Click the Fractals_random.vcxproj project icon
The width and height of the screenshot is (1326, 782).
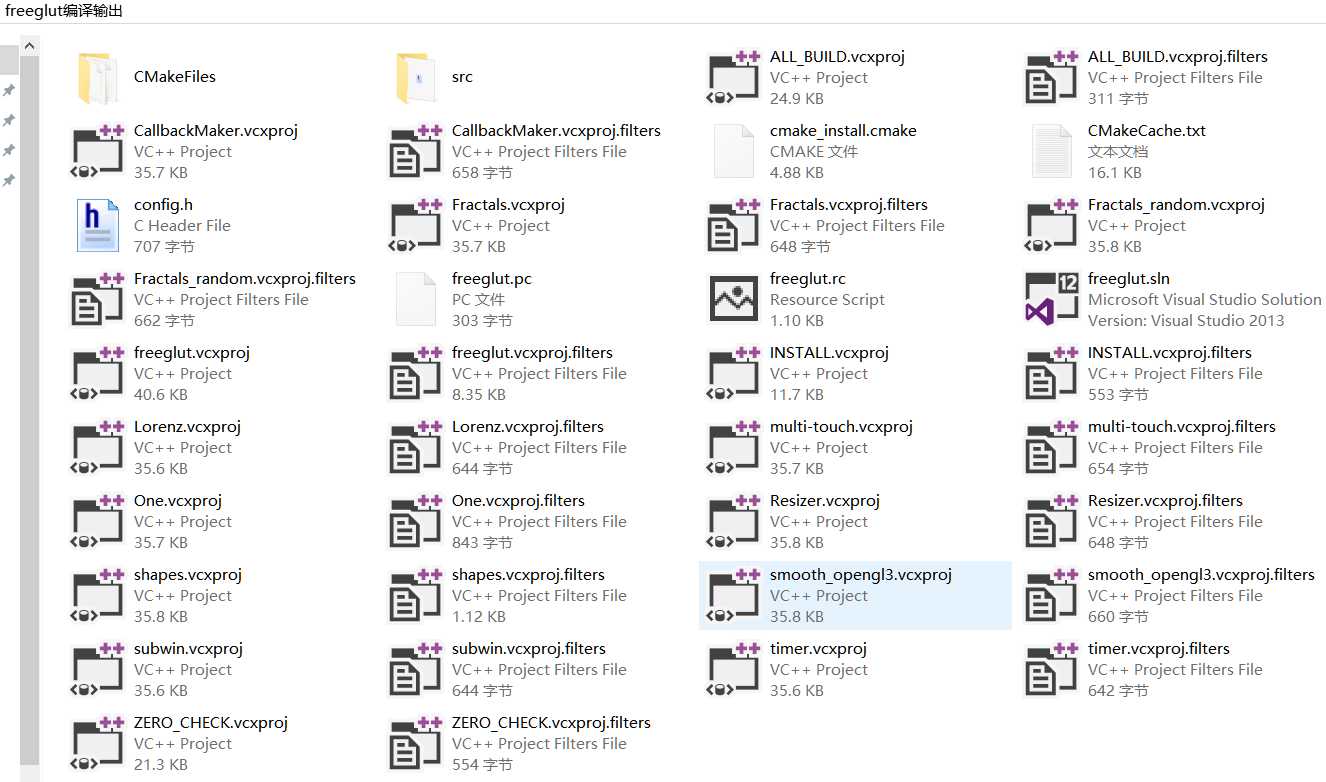tap(1052, 226)
